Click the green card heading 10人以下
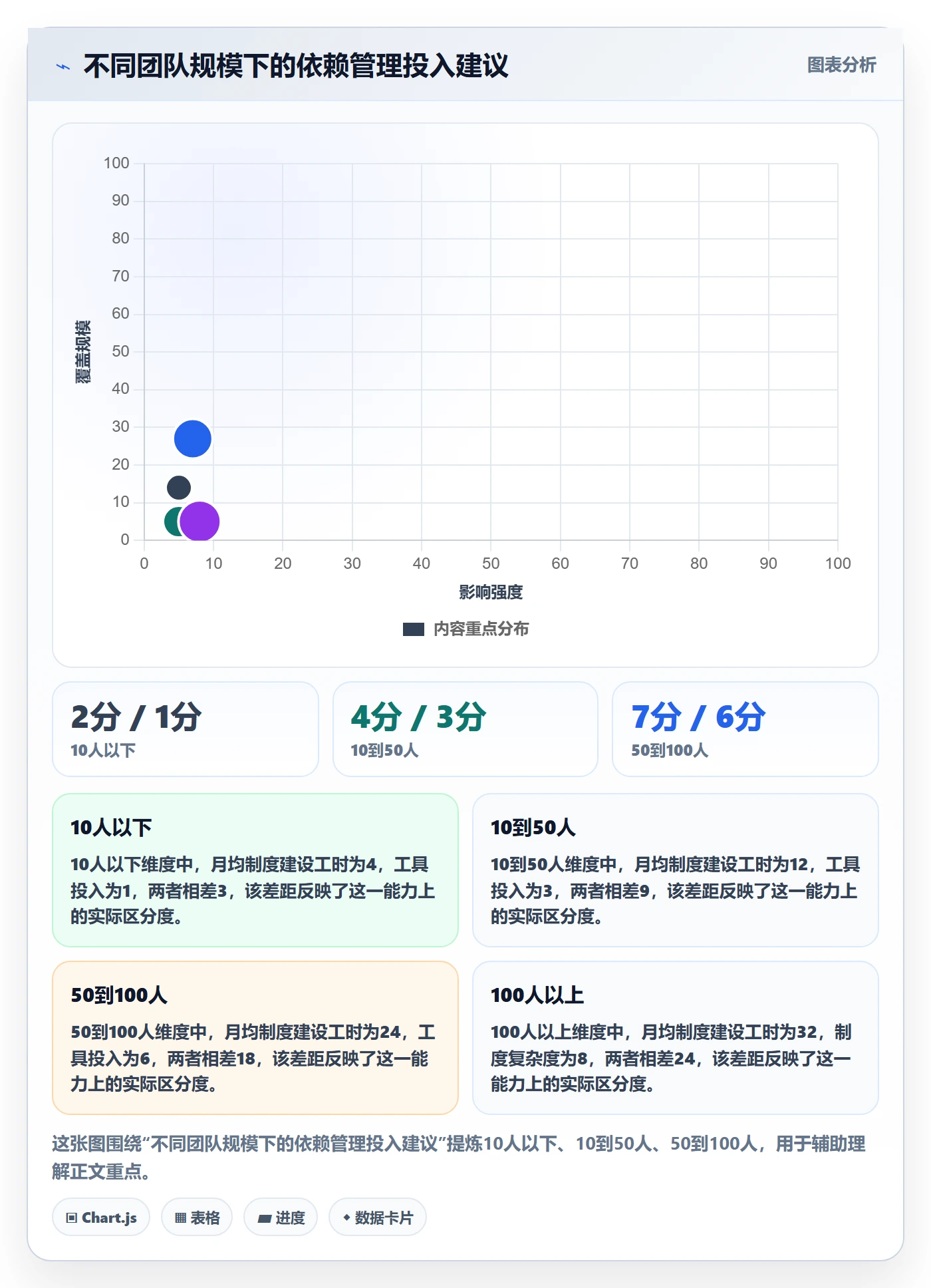This screenshot has height=1288, width=931. click(111, 828)
